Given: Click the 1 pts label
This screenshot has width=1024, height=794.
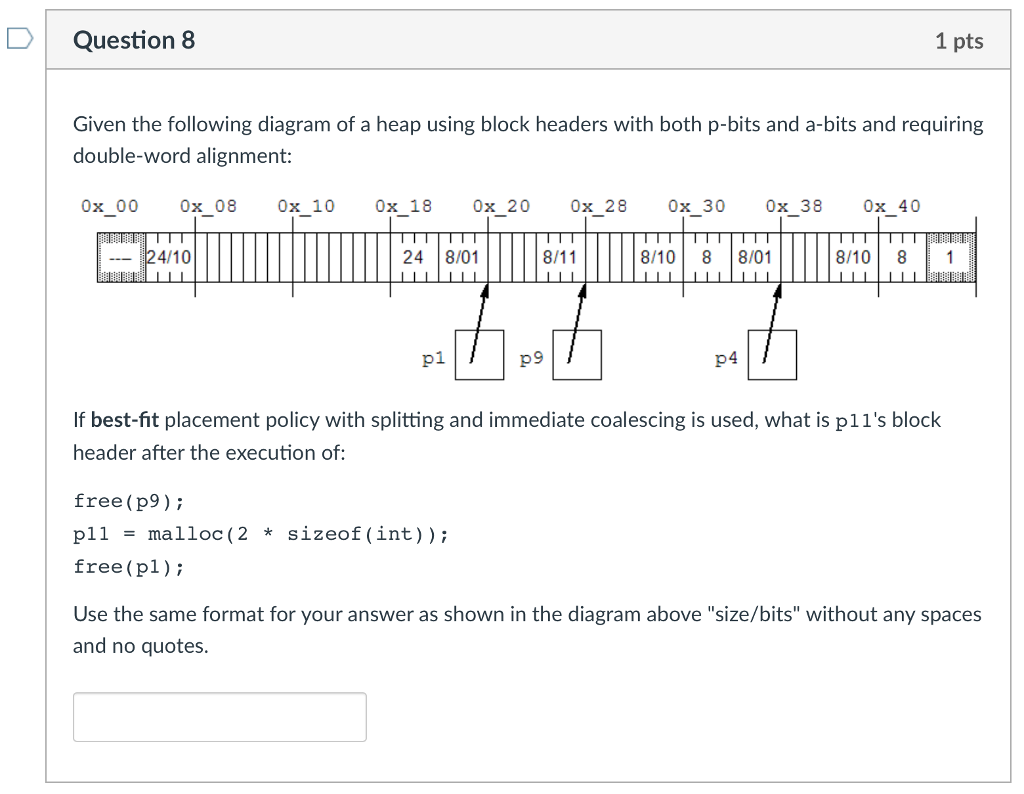Looking at the screenshot, I should coord(959,41).
